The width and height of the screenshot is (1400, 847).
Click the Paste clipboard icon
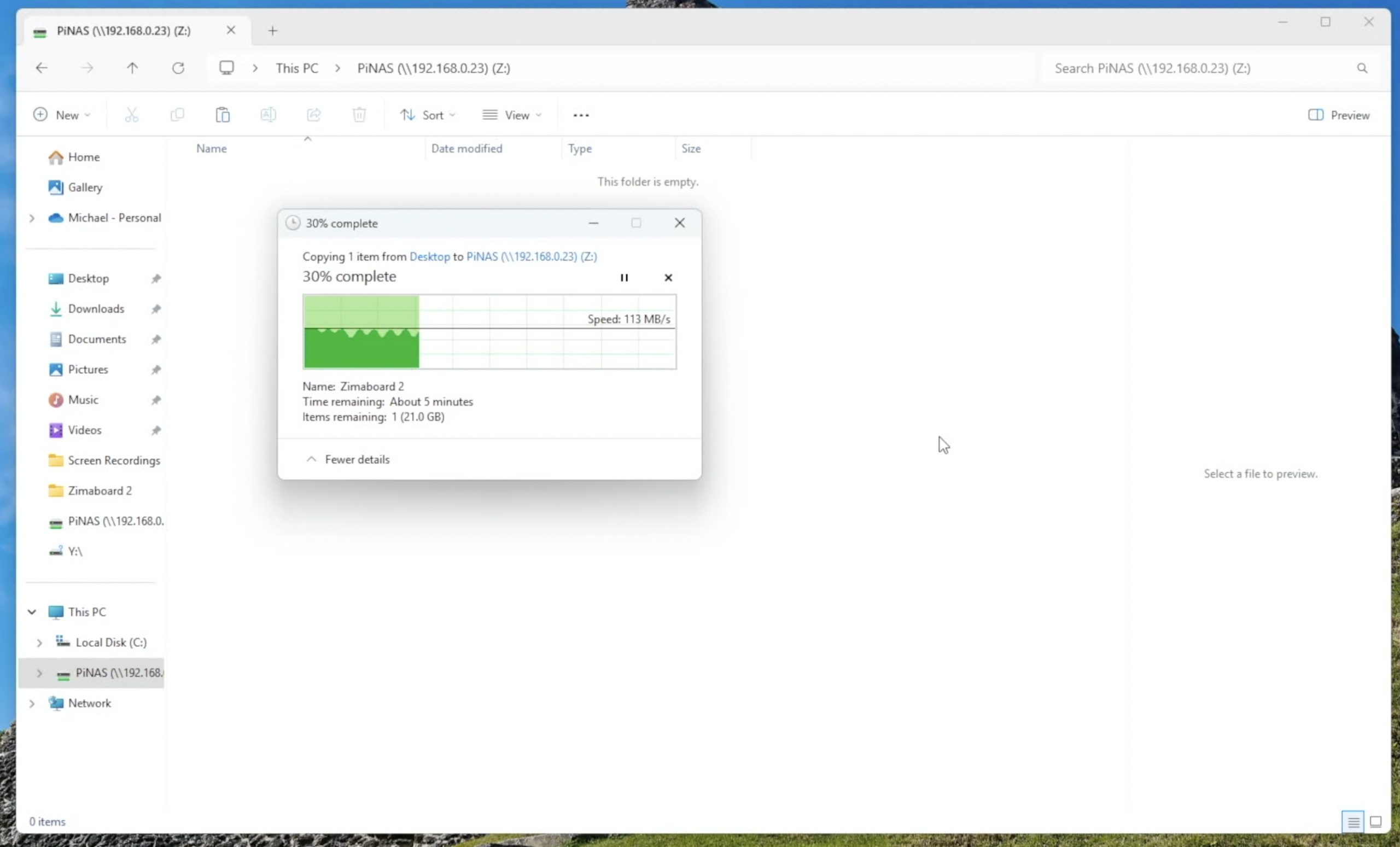coord(222,115)
